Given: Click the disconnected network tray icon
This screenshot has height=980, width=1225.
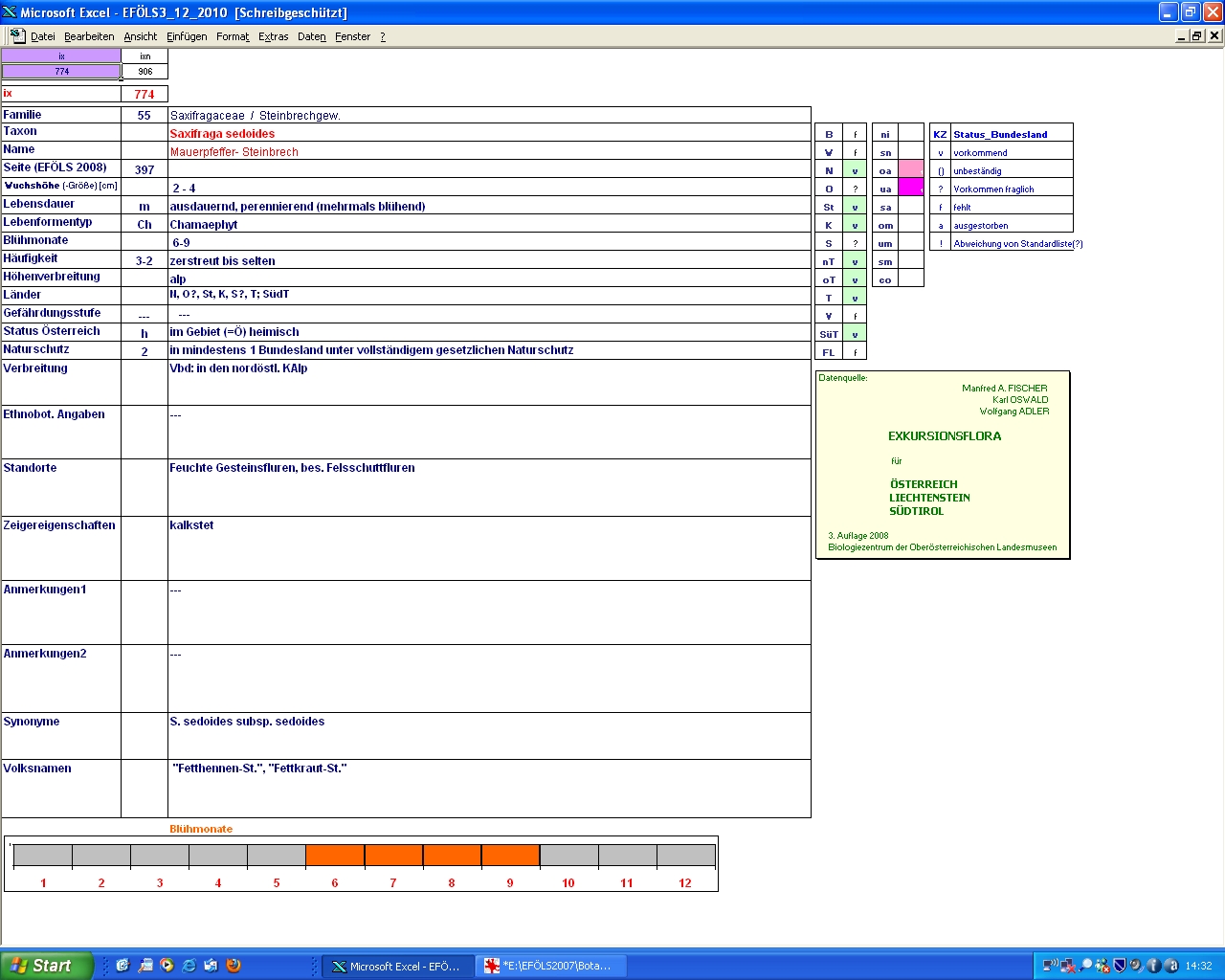Looking at the screenshot, I should tap(1068, 966).
